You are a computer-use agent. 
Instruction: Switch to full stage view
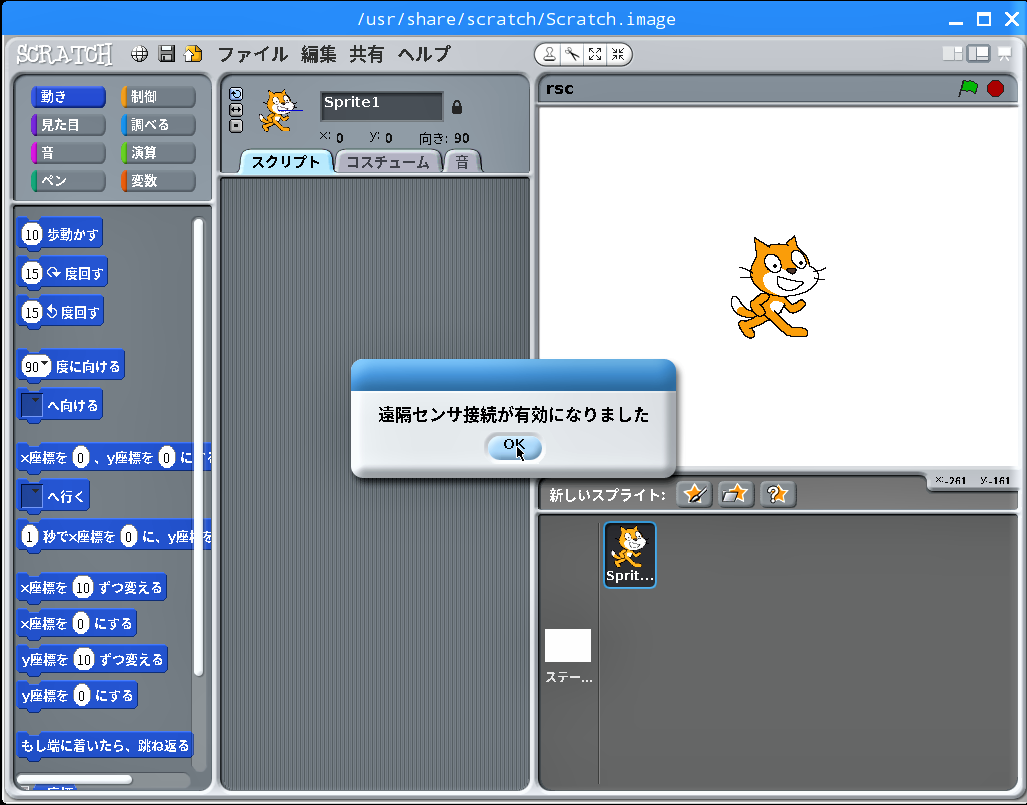tap(979, 54)
